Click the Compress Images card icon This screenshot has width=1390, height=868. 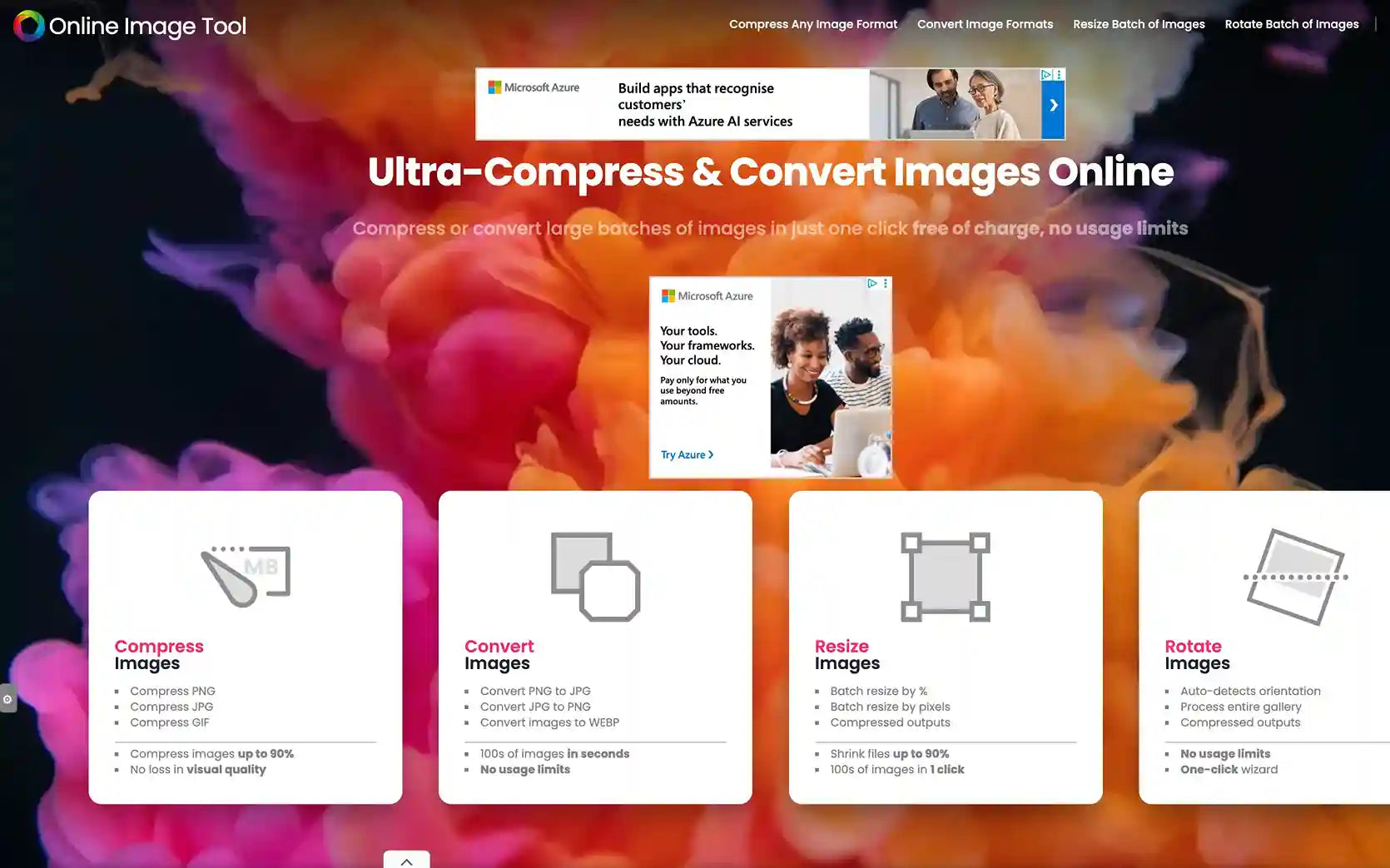[x=246, y=576]
